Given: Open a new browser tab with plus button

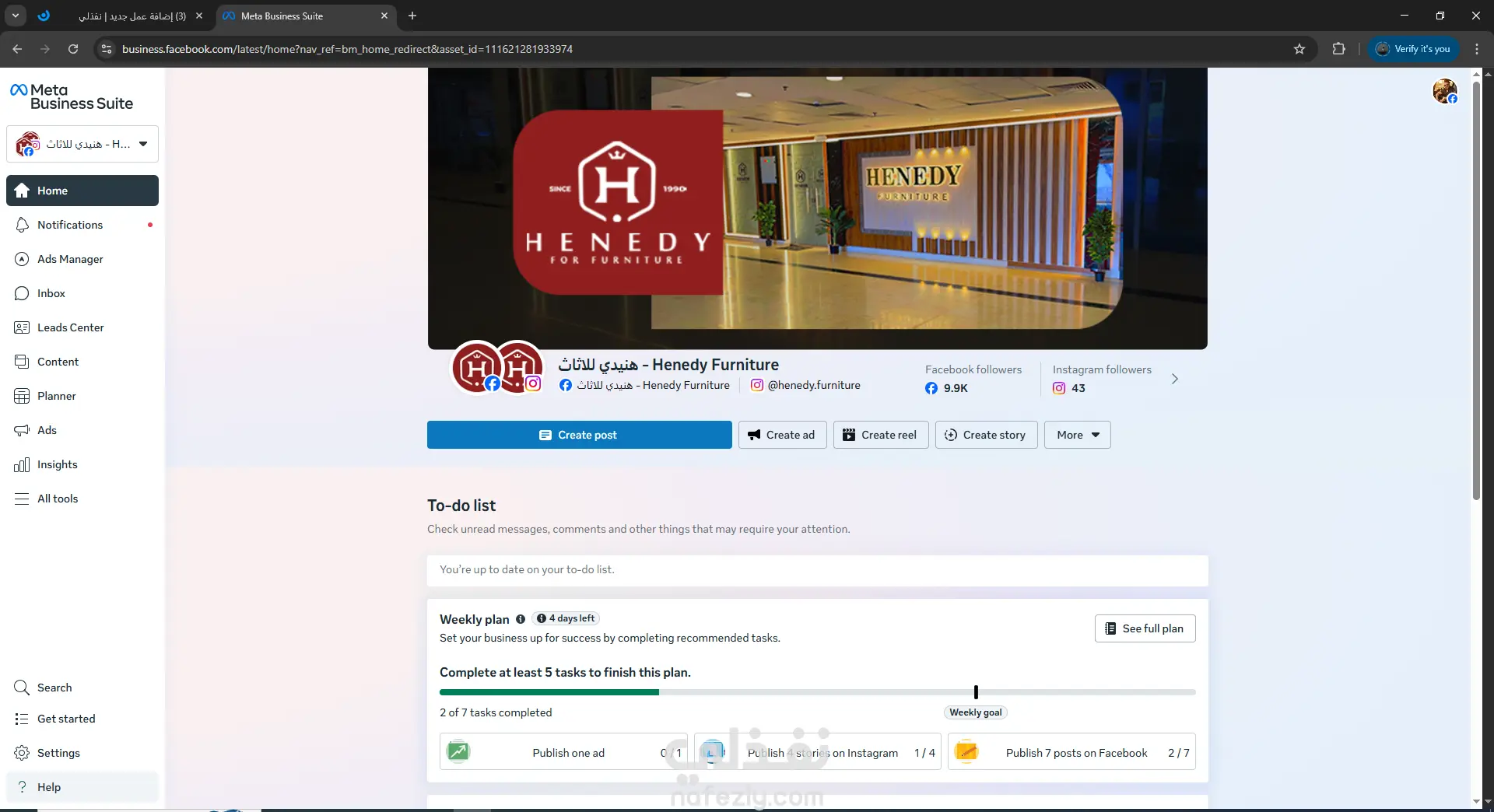Looking at the screenshot, I should [x=412, y=16].
